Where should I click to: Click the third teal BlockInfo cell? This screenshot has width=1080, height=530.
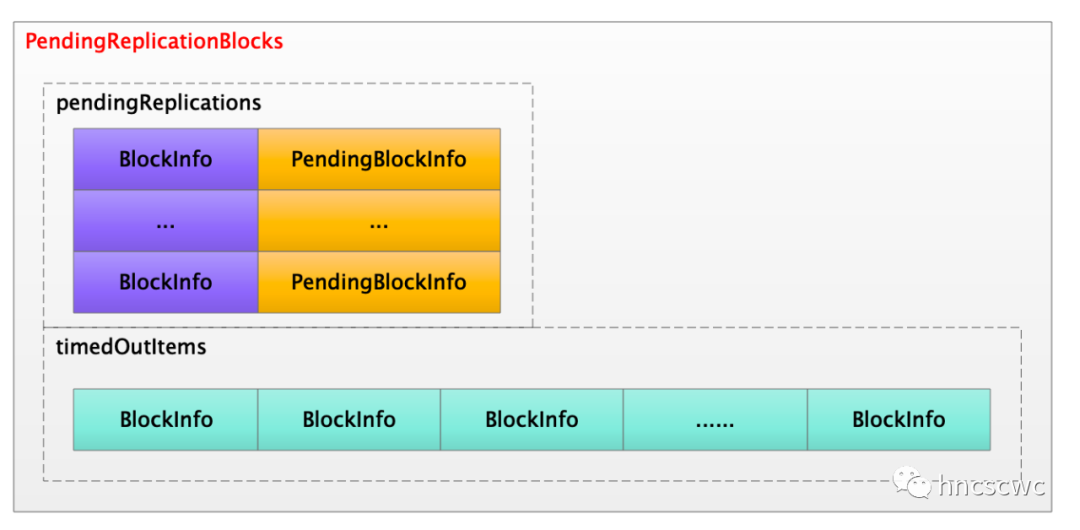click(x=532, y=420)
